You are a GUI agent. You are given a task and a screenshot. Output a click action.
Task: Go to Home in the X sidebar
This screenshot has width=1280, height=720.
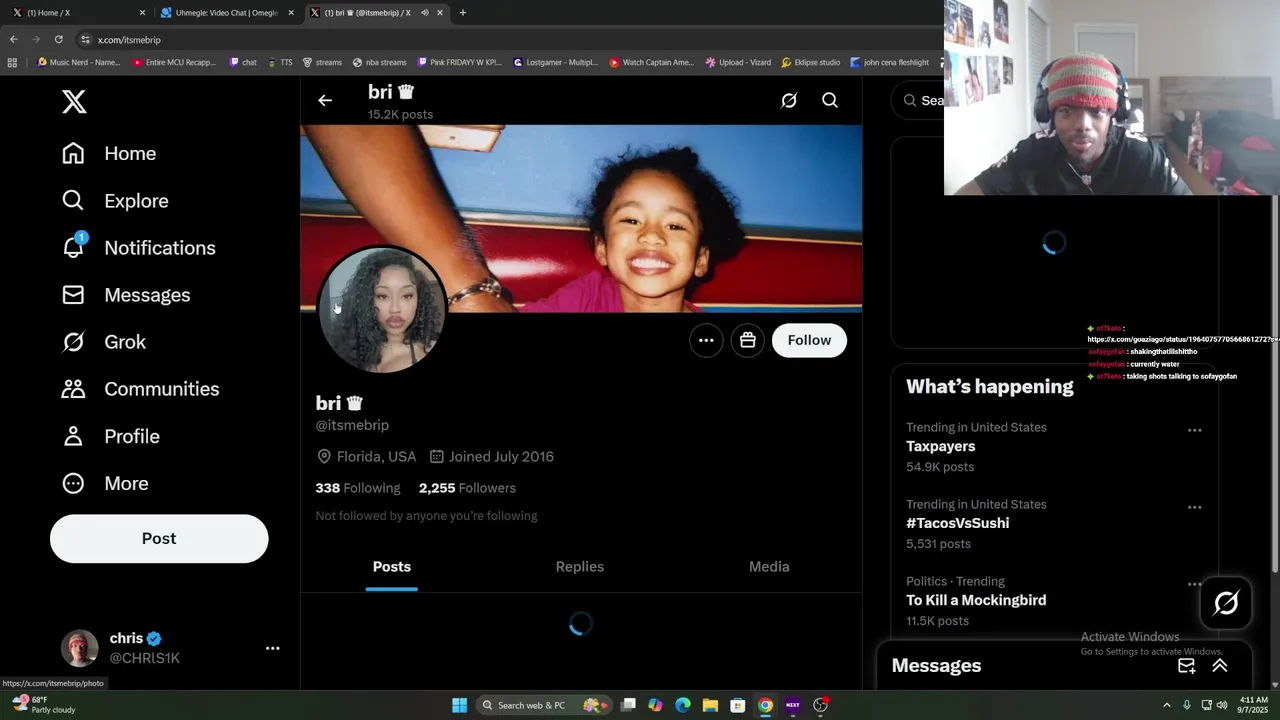(109, 153)
